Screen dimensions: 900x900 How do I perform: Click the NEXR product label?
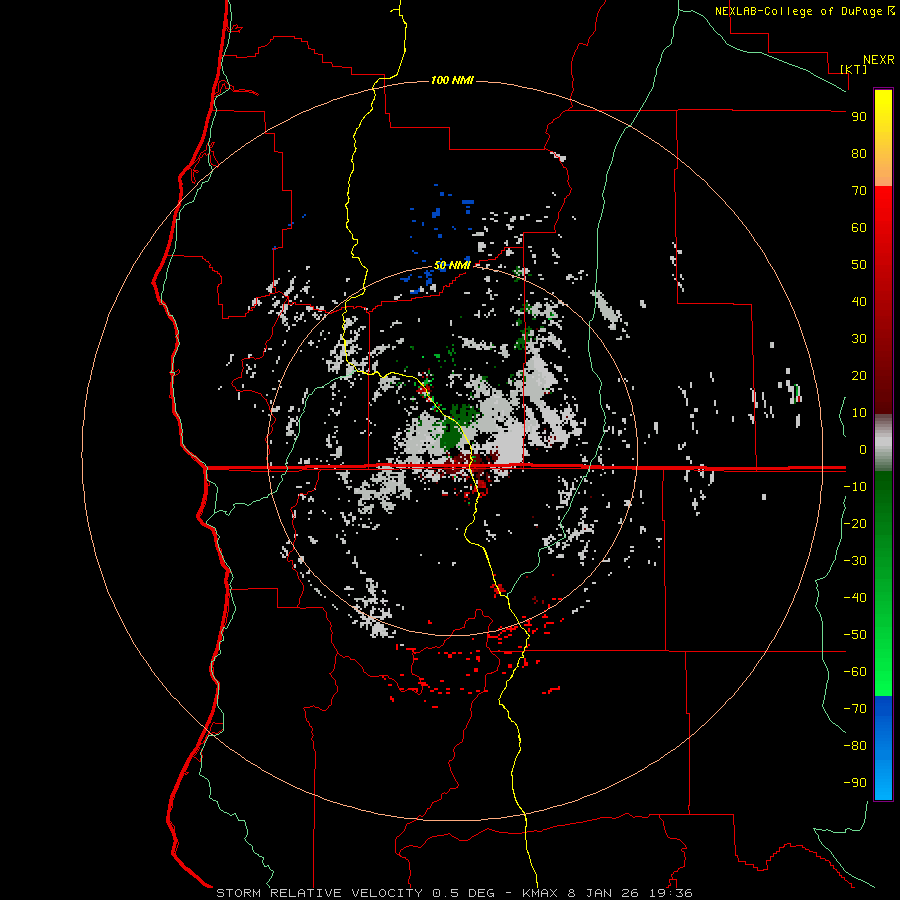point(878,60)
